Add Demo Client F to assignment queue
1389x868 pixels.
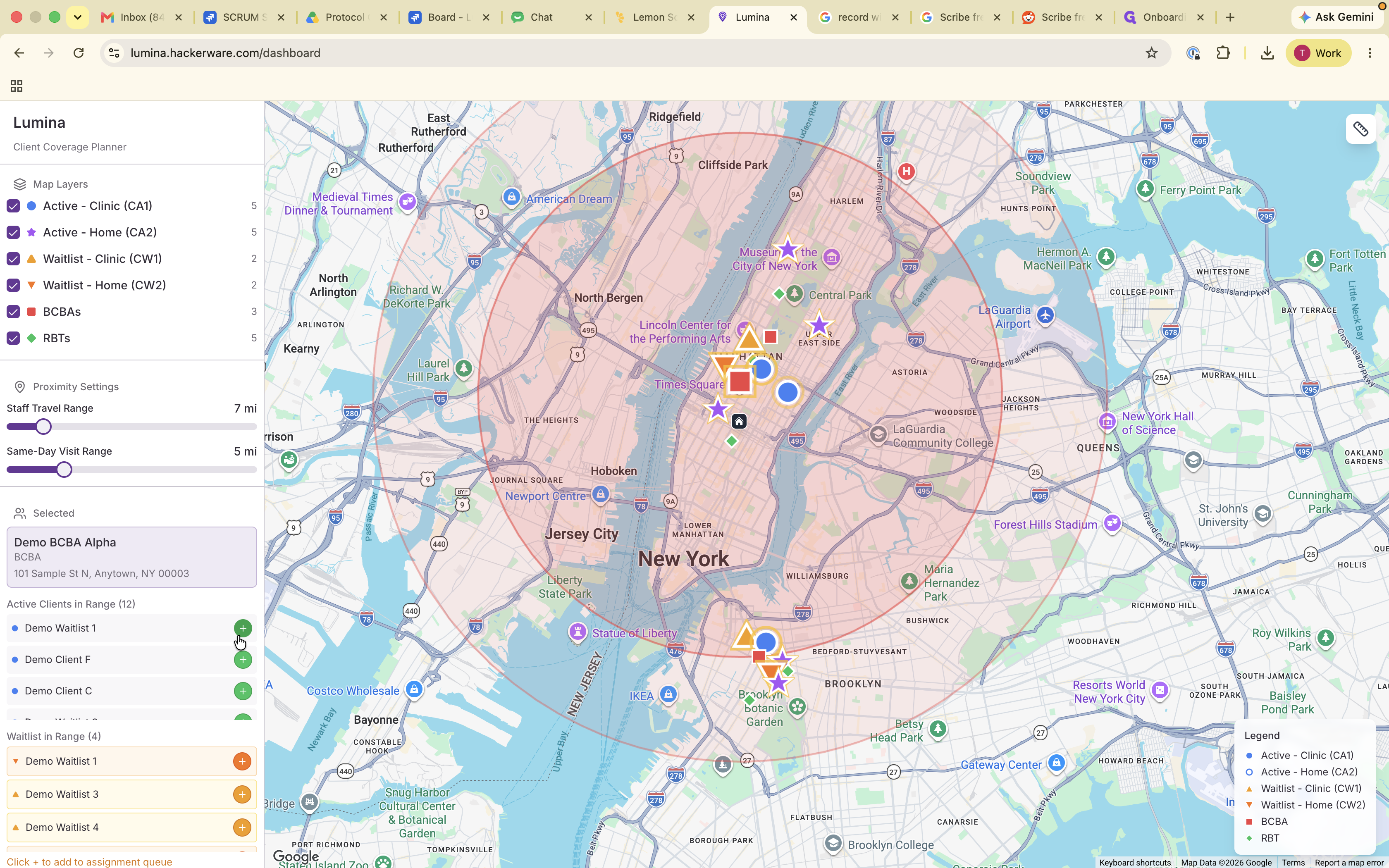[x=243, y=660]
